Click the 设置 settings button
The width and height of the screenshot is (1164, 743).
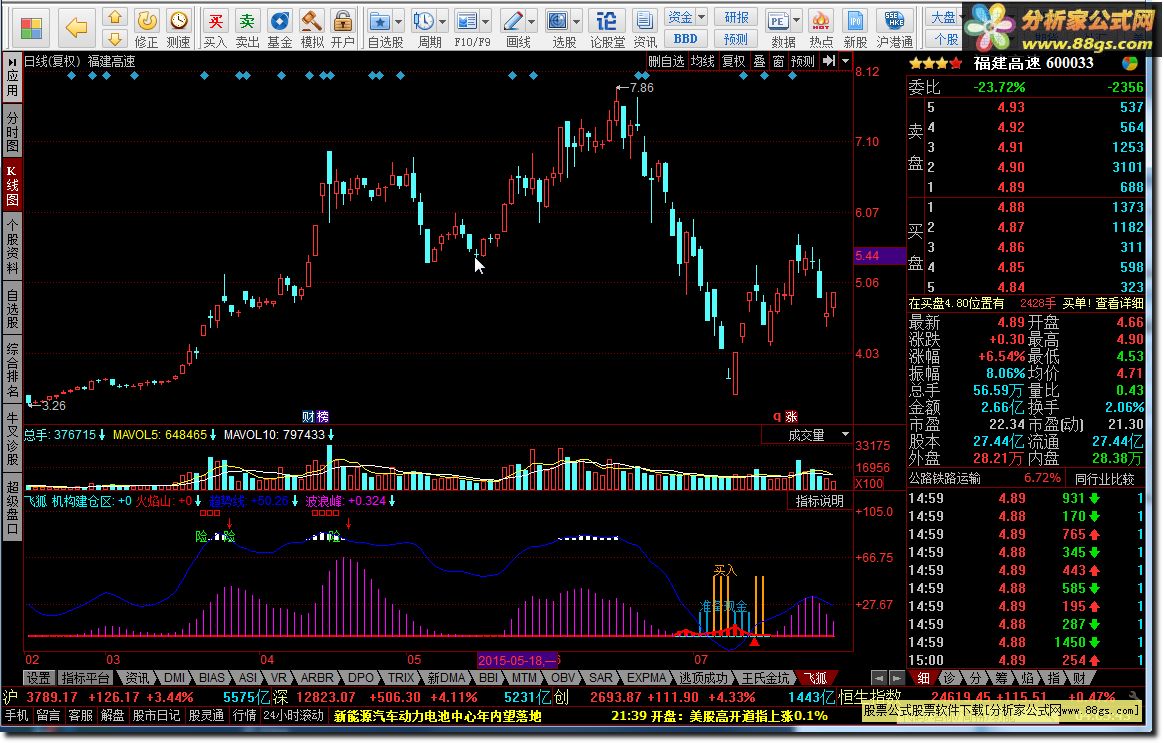click(39, 678)
